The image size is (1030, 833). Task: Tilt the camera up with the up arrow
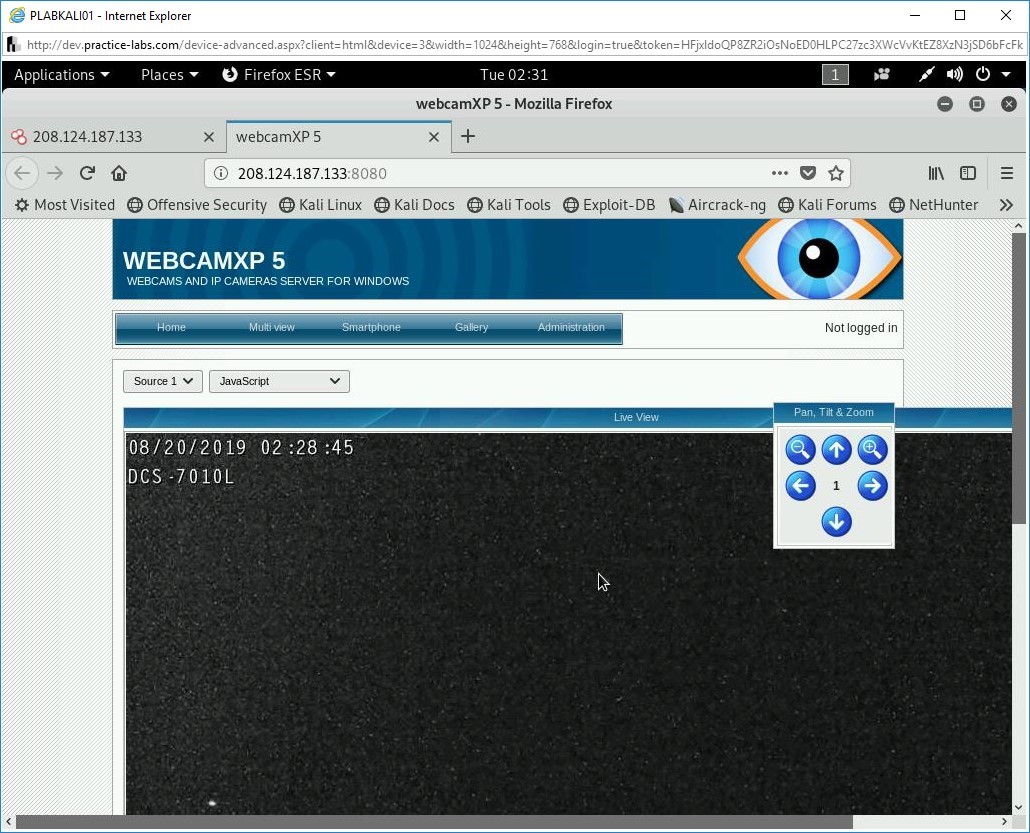[836, 450]
